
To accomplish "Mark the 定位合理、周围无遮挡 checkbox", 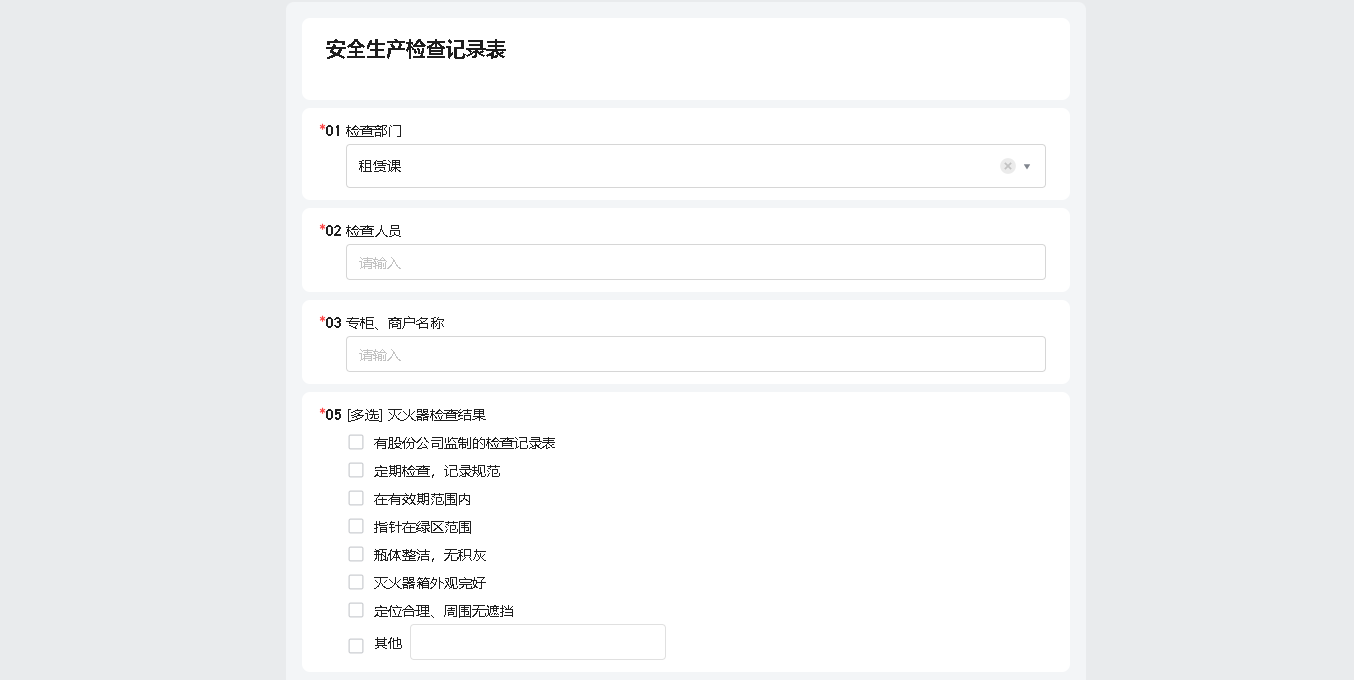I will click(x=356, y=610).
